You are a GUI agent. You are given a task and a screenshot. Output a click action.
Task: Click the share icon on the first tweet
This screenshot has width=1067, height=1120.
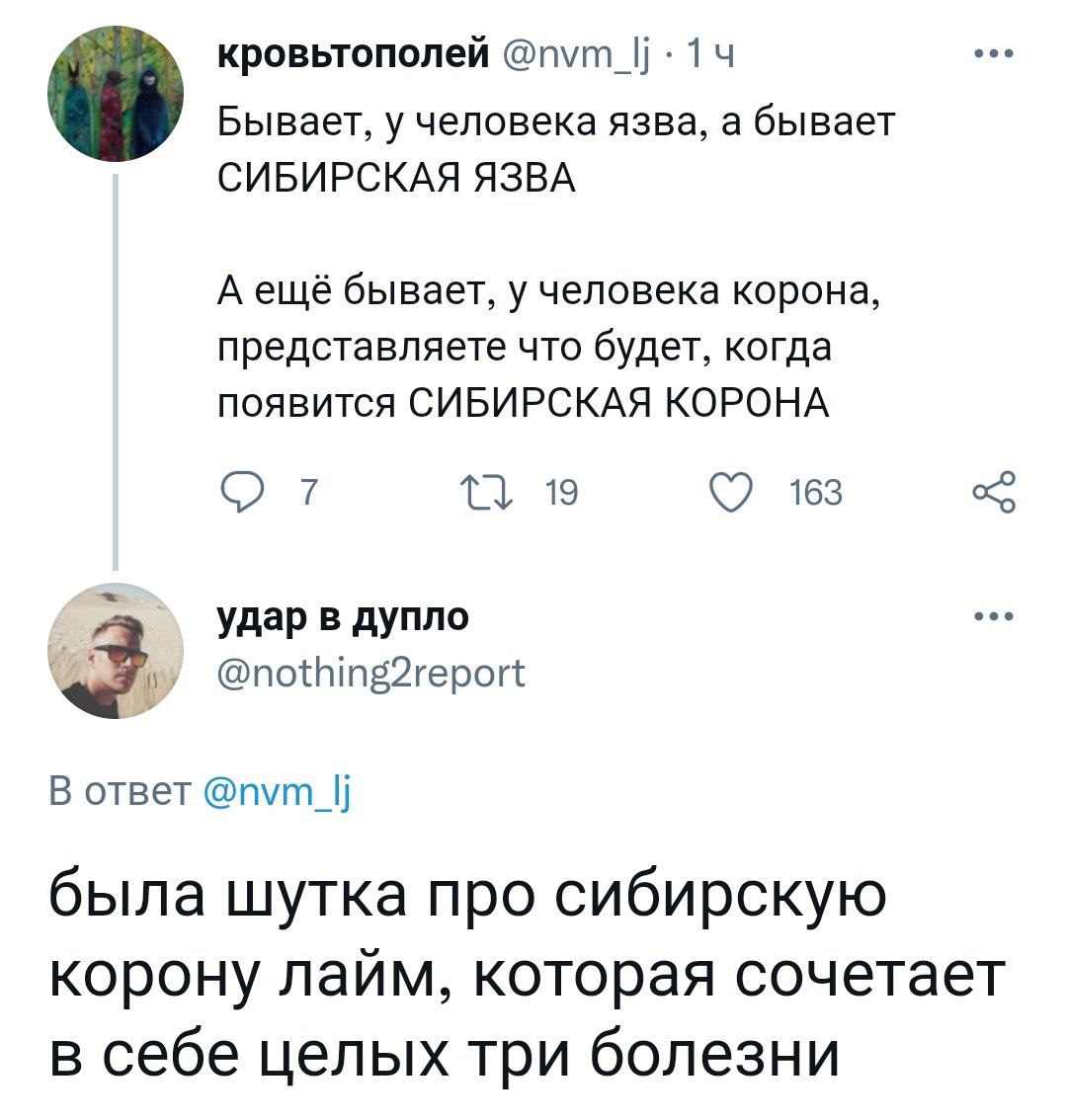(994, 490)
